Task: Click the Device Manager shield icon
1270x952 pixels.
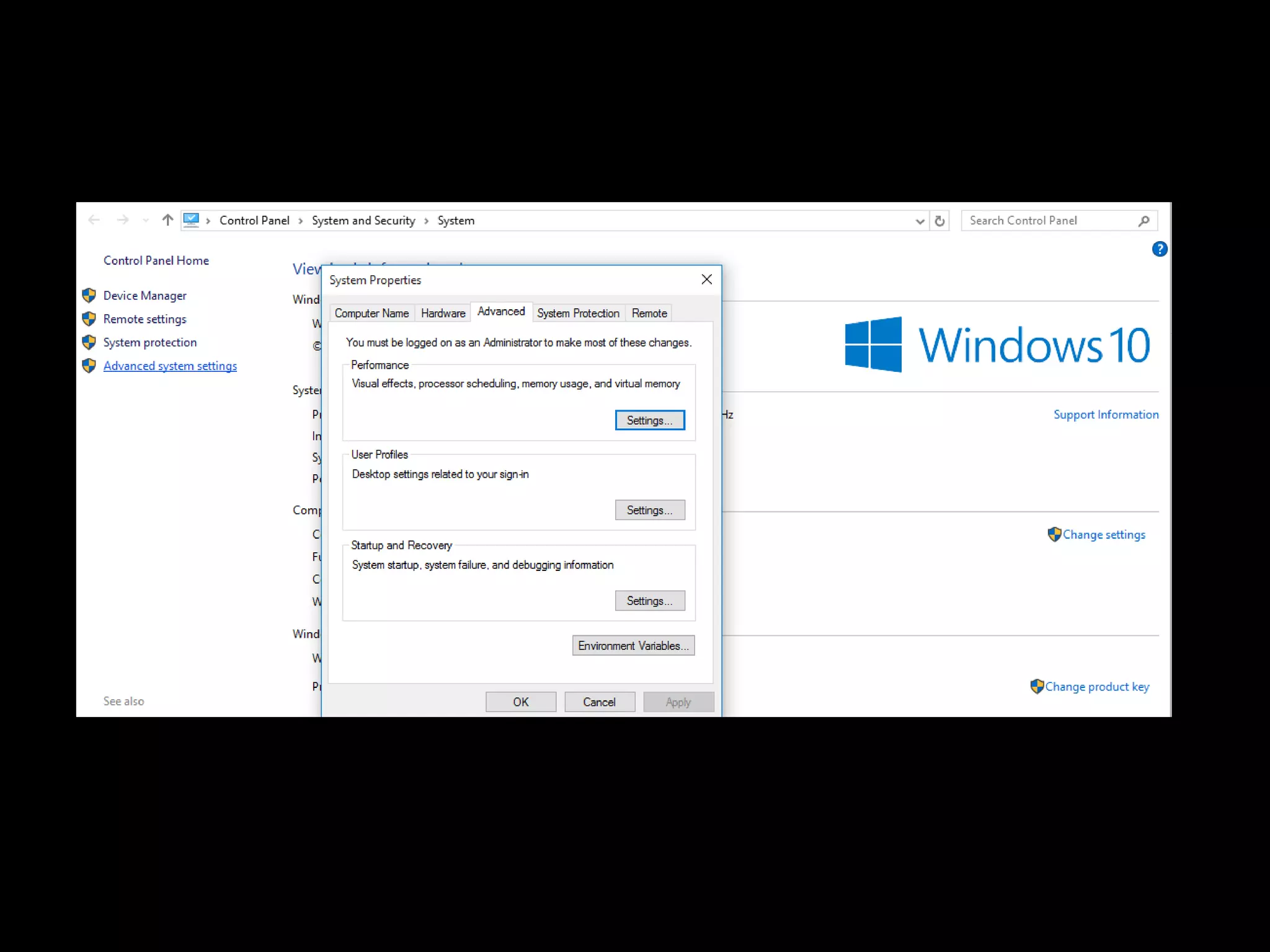Action: click(89, 296)
